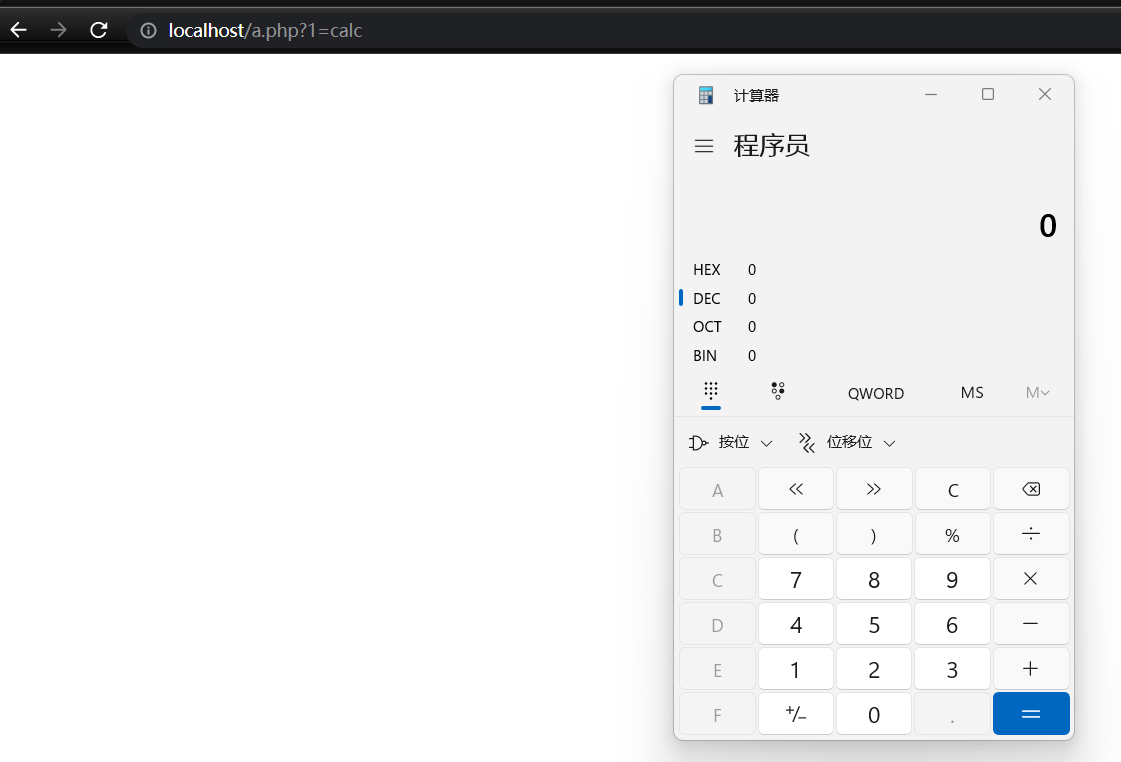Click the % modulo key
Screen dimensions: 1121x762
952,534
